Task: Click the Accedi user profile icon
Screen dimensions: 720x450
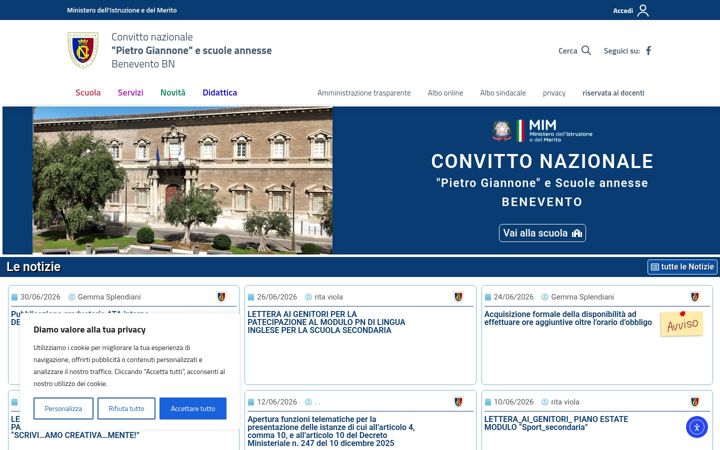Action: [x=643, y=10]
